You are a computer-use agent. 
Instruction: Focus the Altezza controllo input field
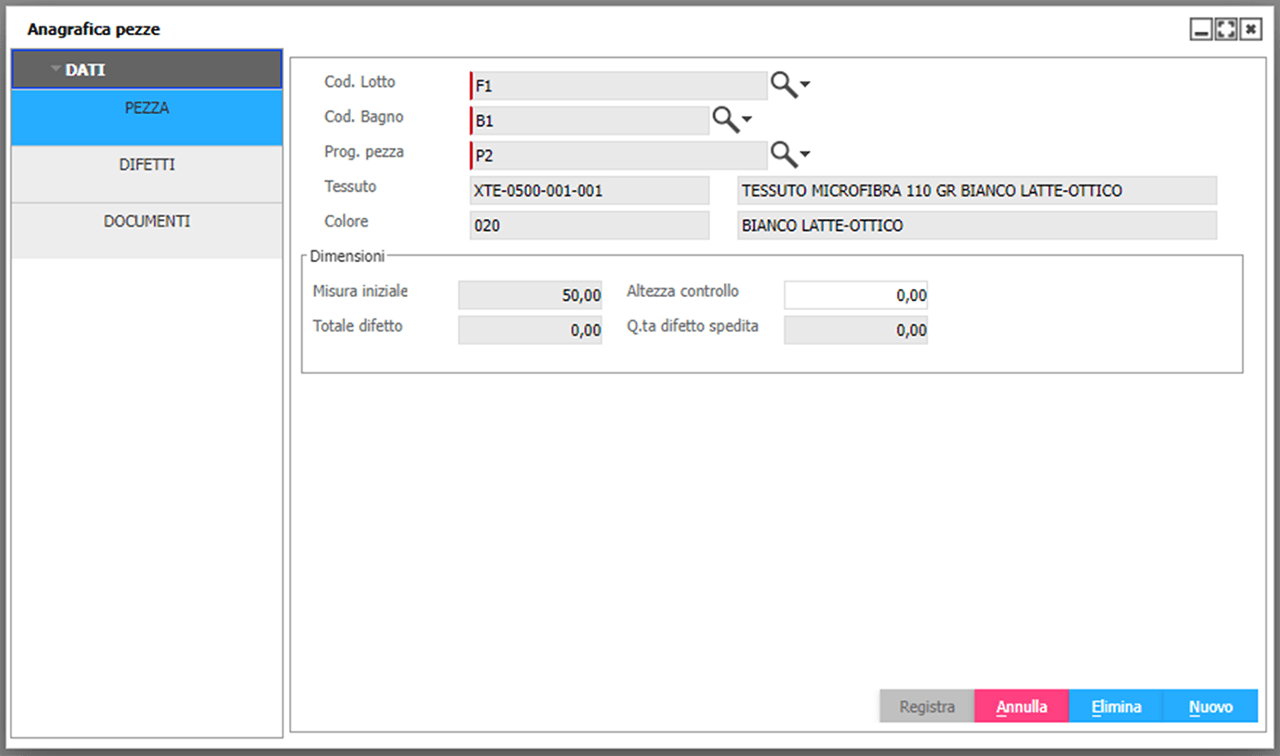pyautogui.click(x=856, y=295)
